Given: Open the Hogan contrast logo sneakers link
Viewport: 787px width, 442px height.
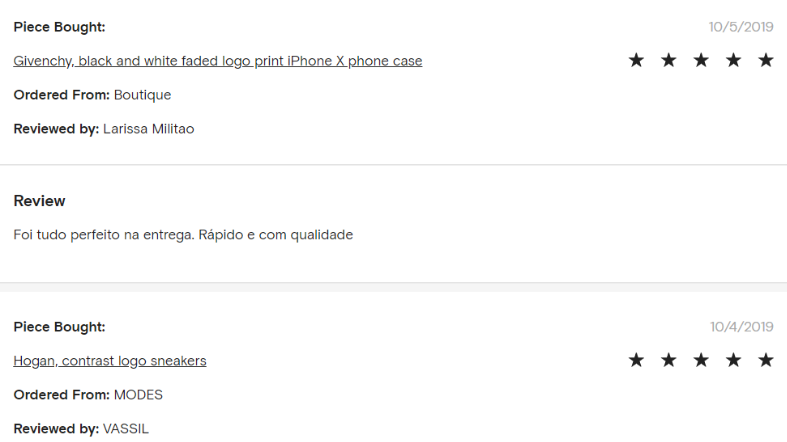Looking at the screenshot, I should (110, 361).
